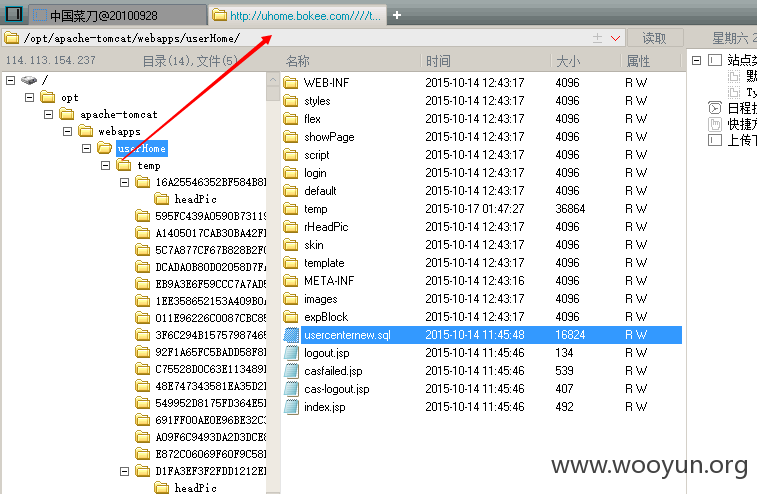
Task: Click the 读取 button
Action: tap(654, 38)
